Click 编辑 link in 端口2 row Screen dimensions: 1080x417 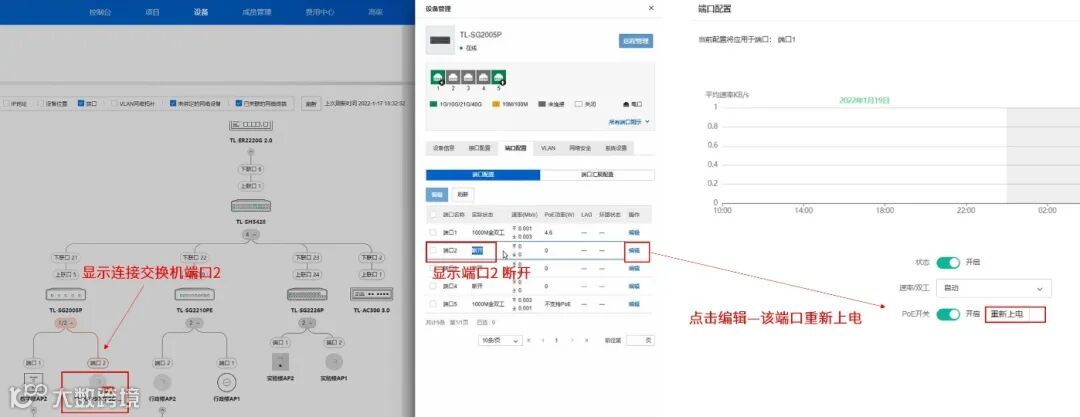(634, 251)
